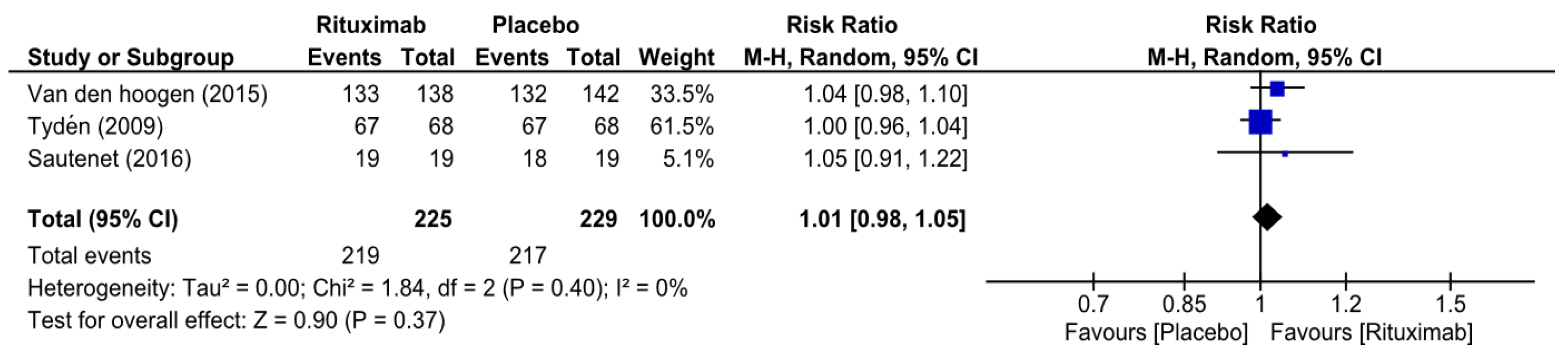Click the Heterogeneity statistics line
The width and height of the screenshot is (1568, 360).
357,287
